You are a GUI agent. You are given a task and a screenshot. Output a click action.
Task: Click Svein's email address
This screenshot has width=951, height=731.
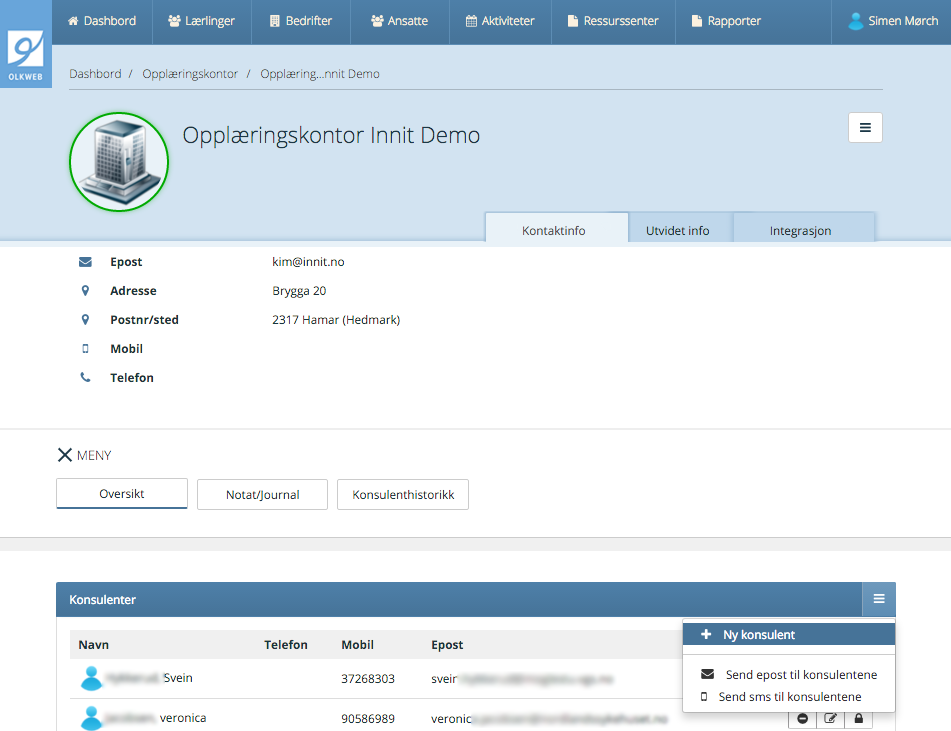(522, 679)
